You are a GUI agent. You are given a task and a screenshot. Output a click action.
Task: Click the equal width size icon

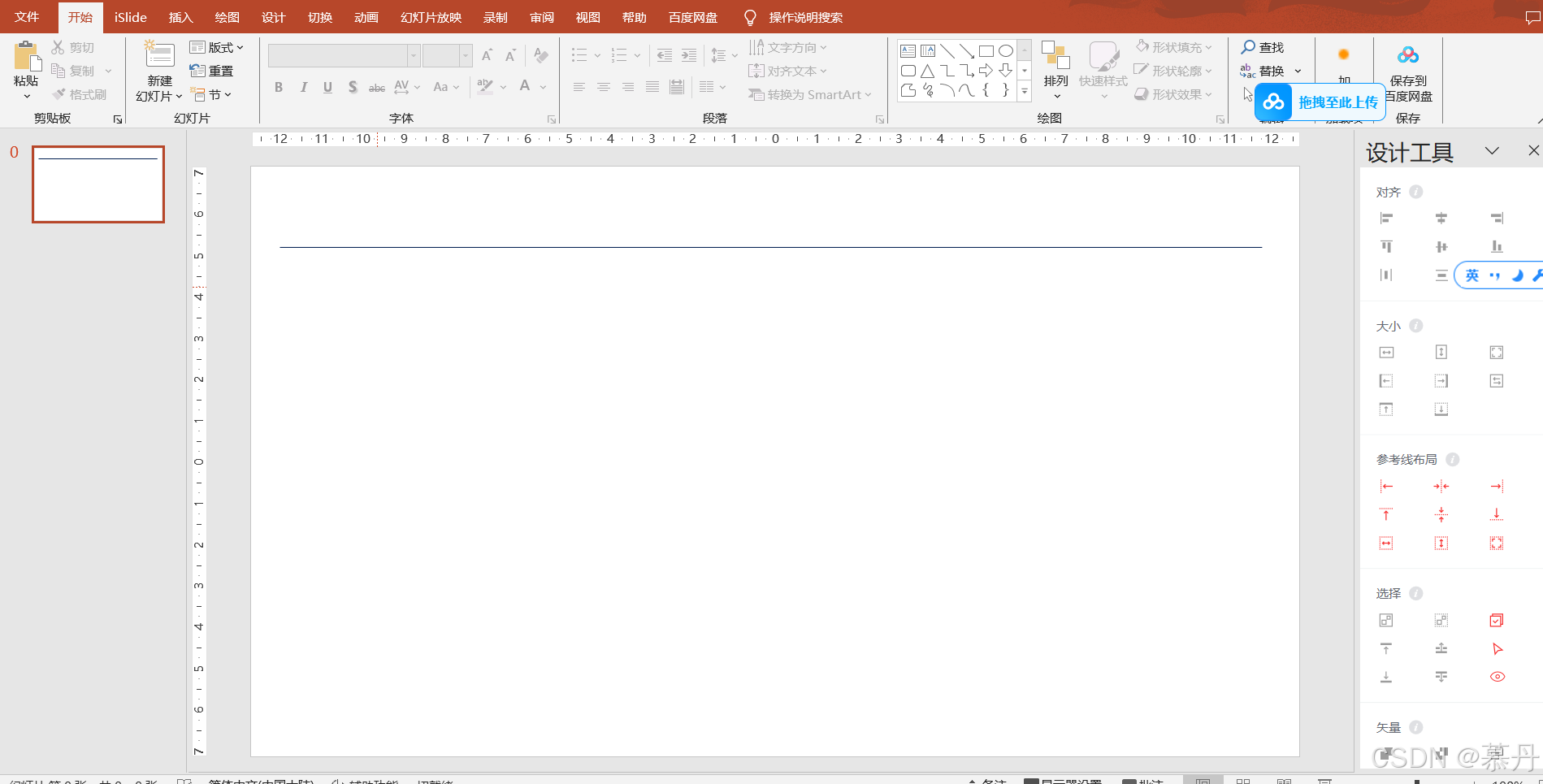coord(1386,352)
